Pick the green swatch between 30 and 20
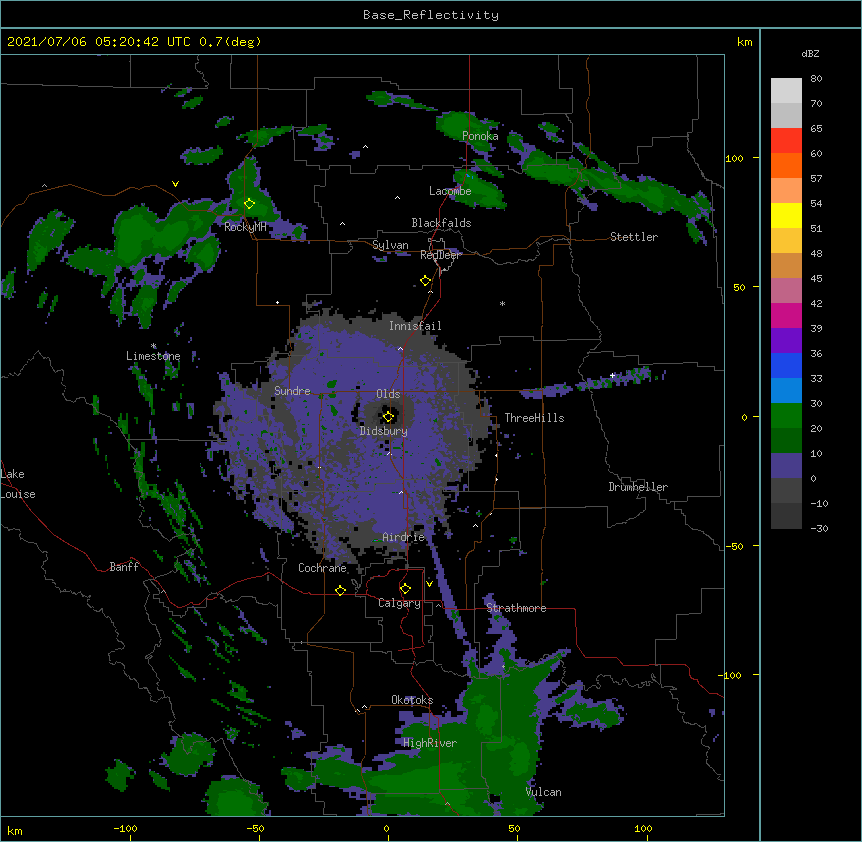The width and height of the screenshot is (862, 842). click(x=786, y=416)
